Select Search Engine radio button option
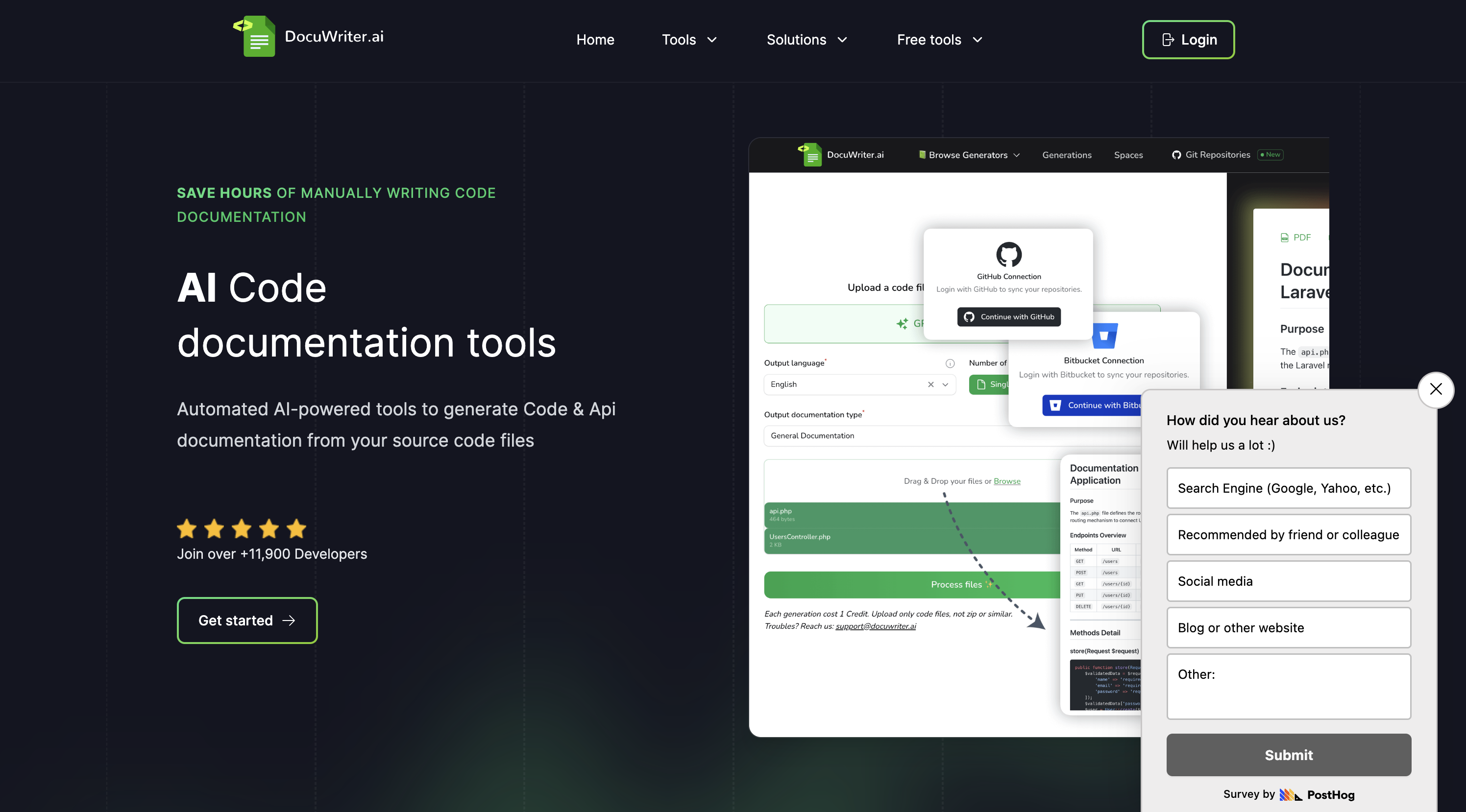This screenshot has height=812, width=1466. 1288,488
